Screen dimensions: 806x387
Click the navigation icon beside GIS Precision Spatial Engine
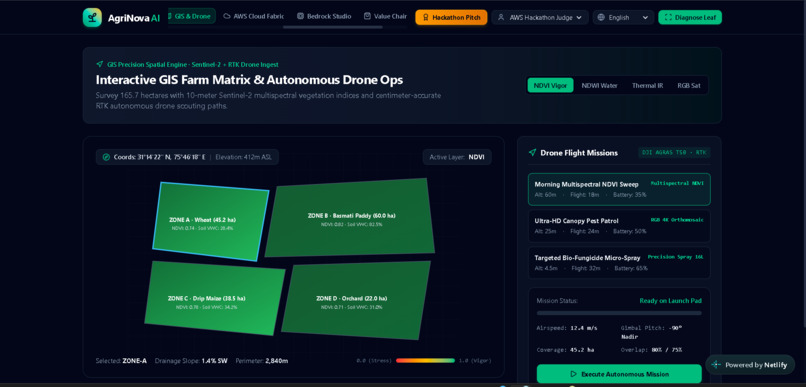[100, 65]
